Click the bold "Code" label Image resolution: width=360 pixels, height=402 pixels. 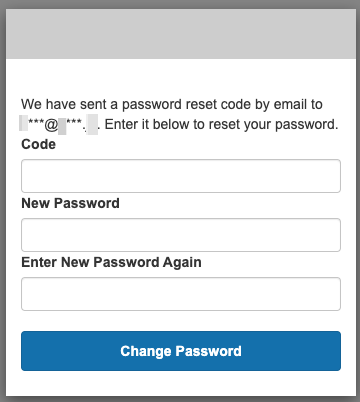(x=38, y=144)
